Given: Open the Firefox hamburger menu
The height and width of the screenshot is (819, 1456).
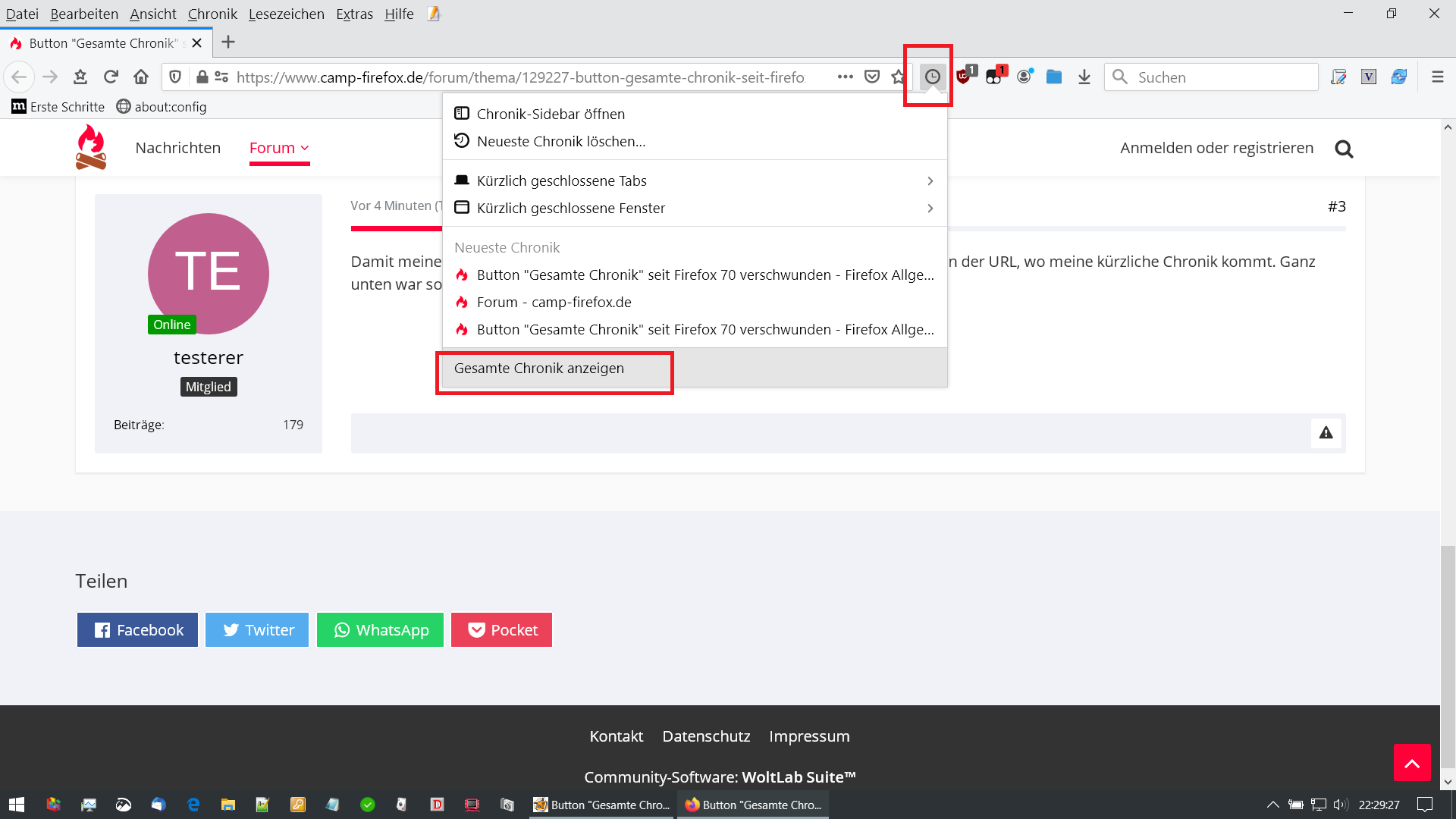Looking at the screenshot, I should [x=1437, y=77].
